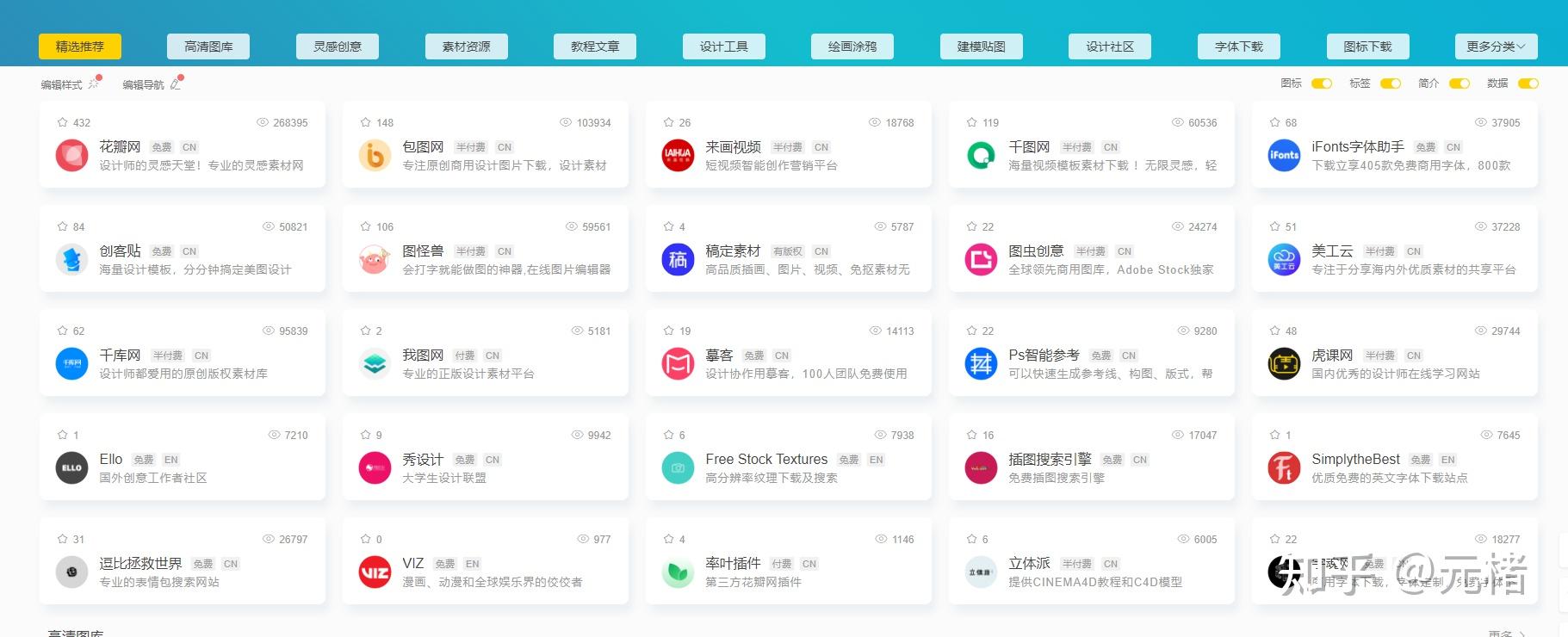Click the 虎课网 title link
The height and width of the screenshot is (637, 1568).
[1332, 356]
